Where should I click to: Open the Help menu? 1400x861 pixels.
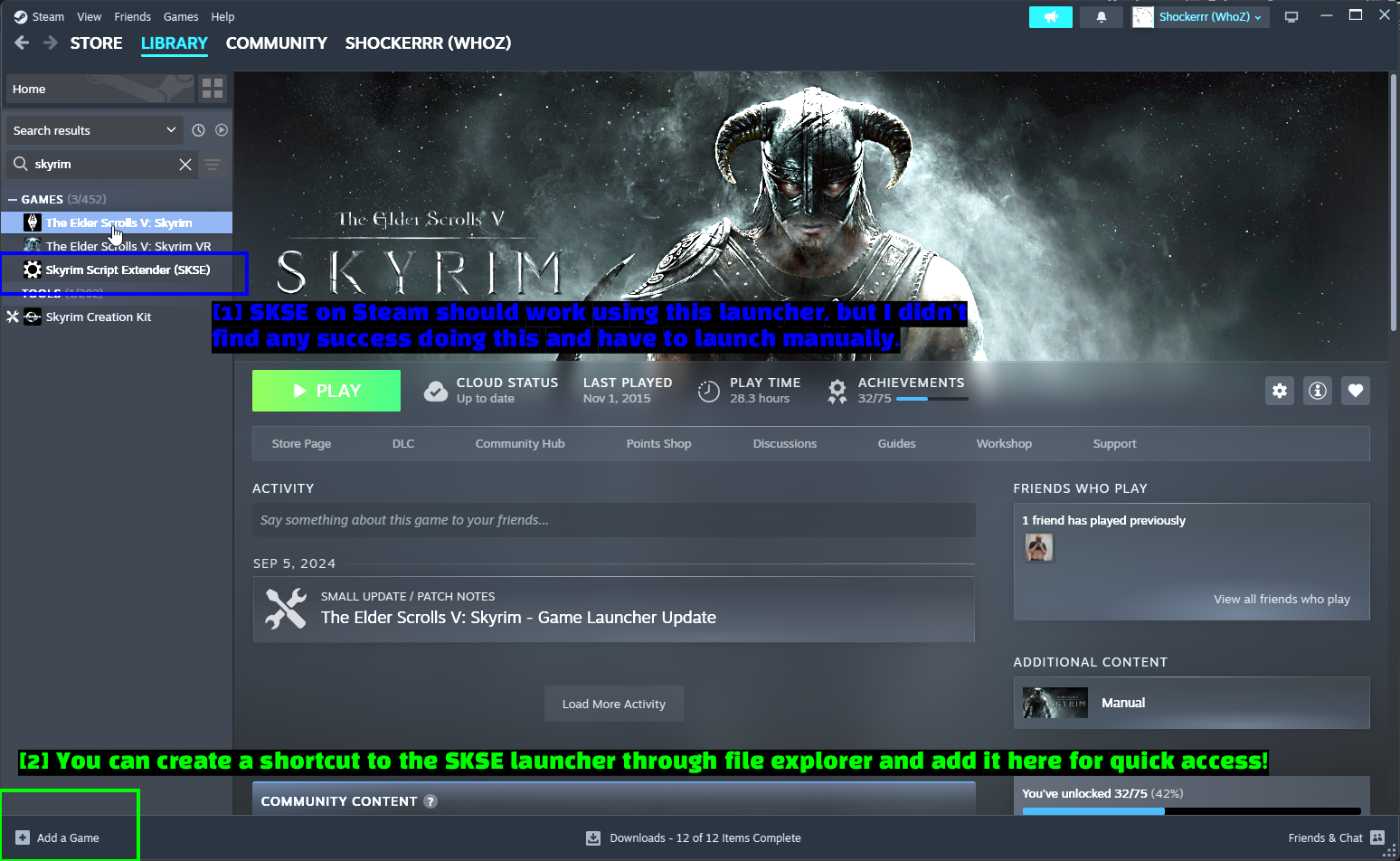coord(222,17)
